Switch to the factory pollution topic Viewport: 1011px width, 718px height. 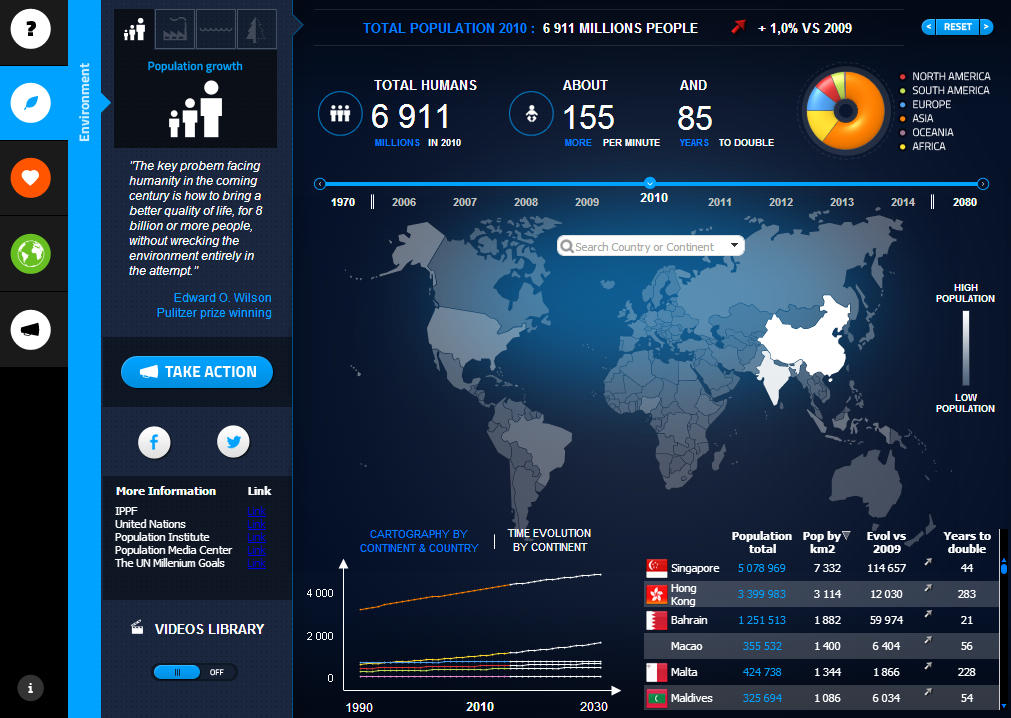click(176, 29)
